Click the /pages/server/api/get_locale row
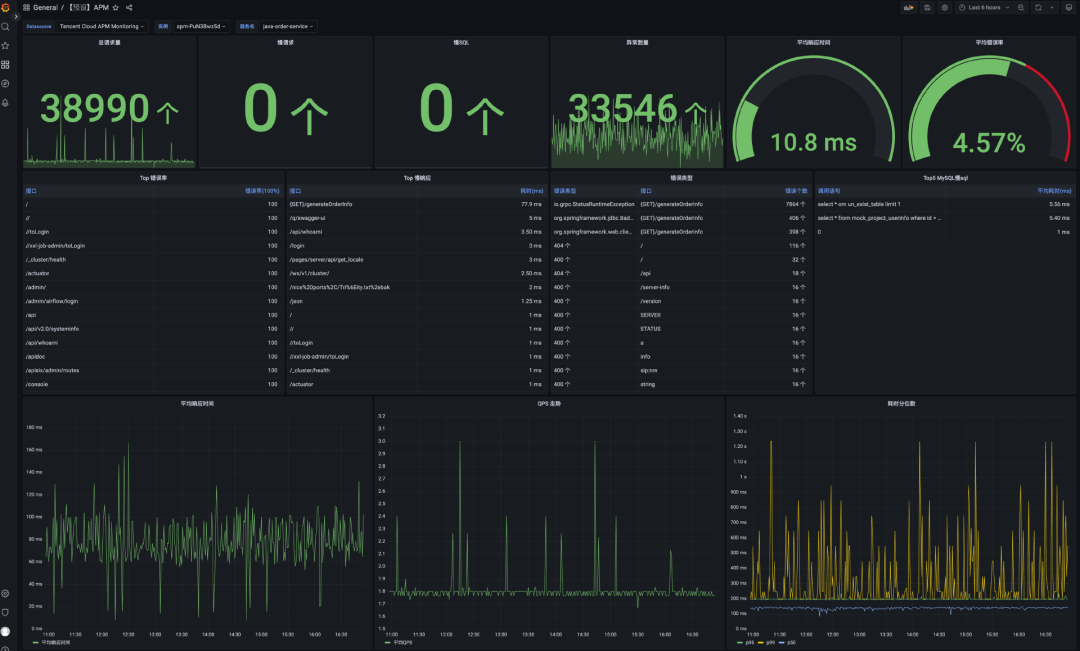This screenshot has width=1080, height=651. click(x=417, y=260)
